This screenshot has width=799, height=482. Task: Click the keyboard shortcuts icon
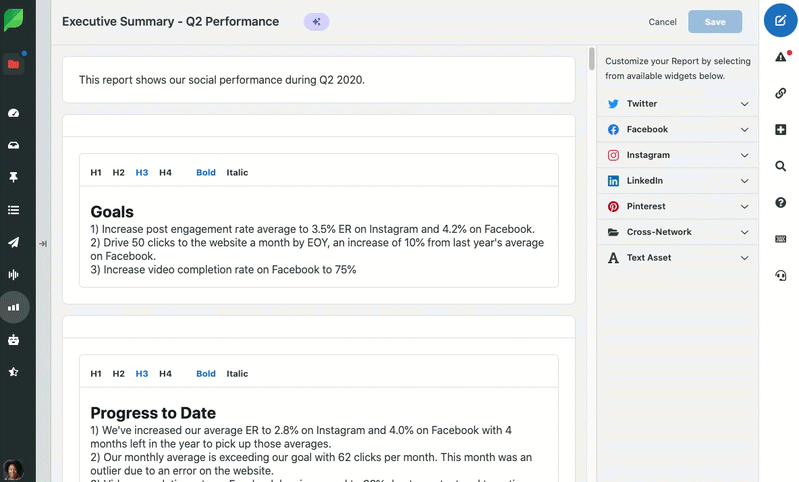(780, 239)
